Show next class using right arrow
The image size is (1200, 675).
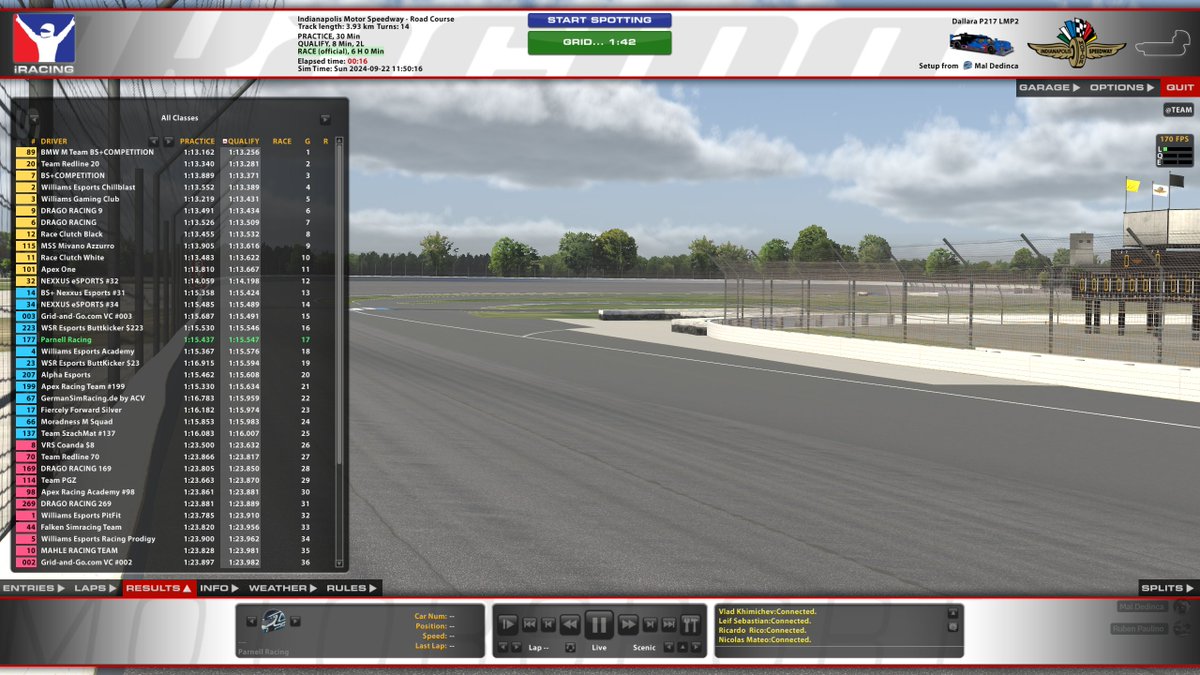pyautogui.click(x=325, y=119)
